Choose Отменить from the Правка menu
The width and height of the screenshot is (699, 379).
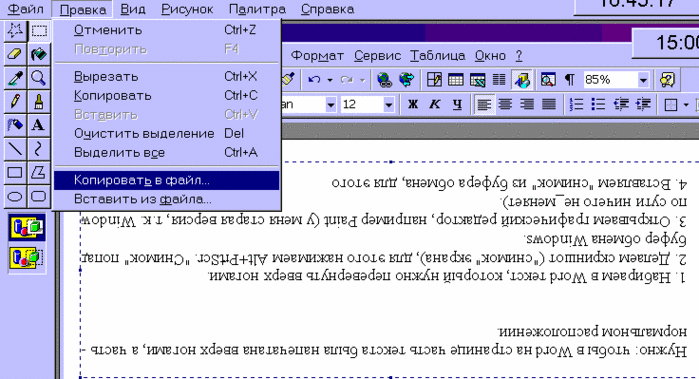tap(167, 30)
